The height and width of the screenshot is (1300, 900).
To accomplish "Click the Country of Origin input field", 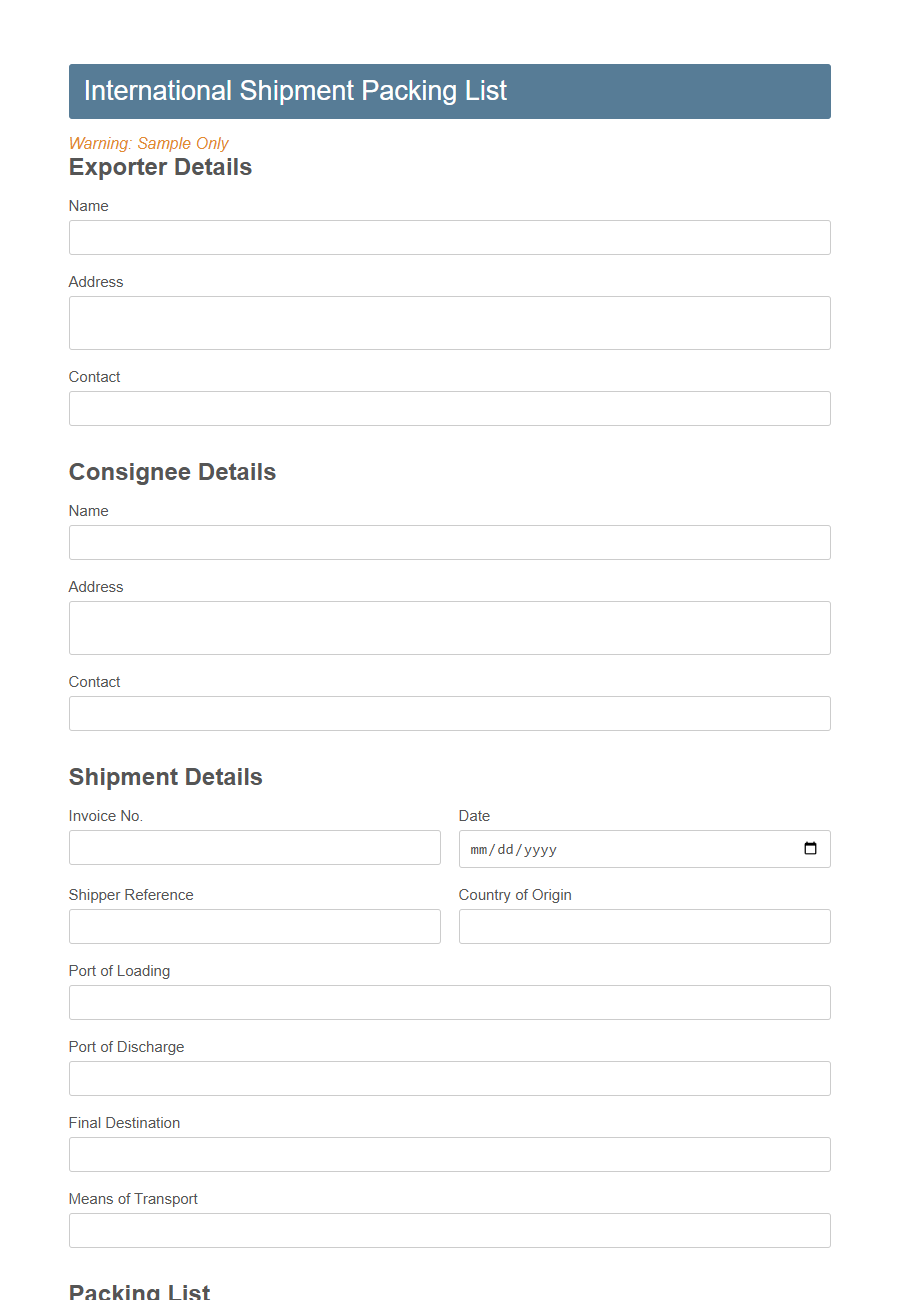I will (644, 926).
